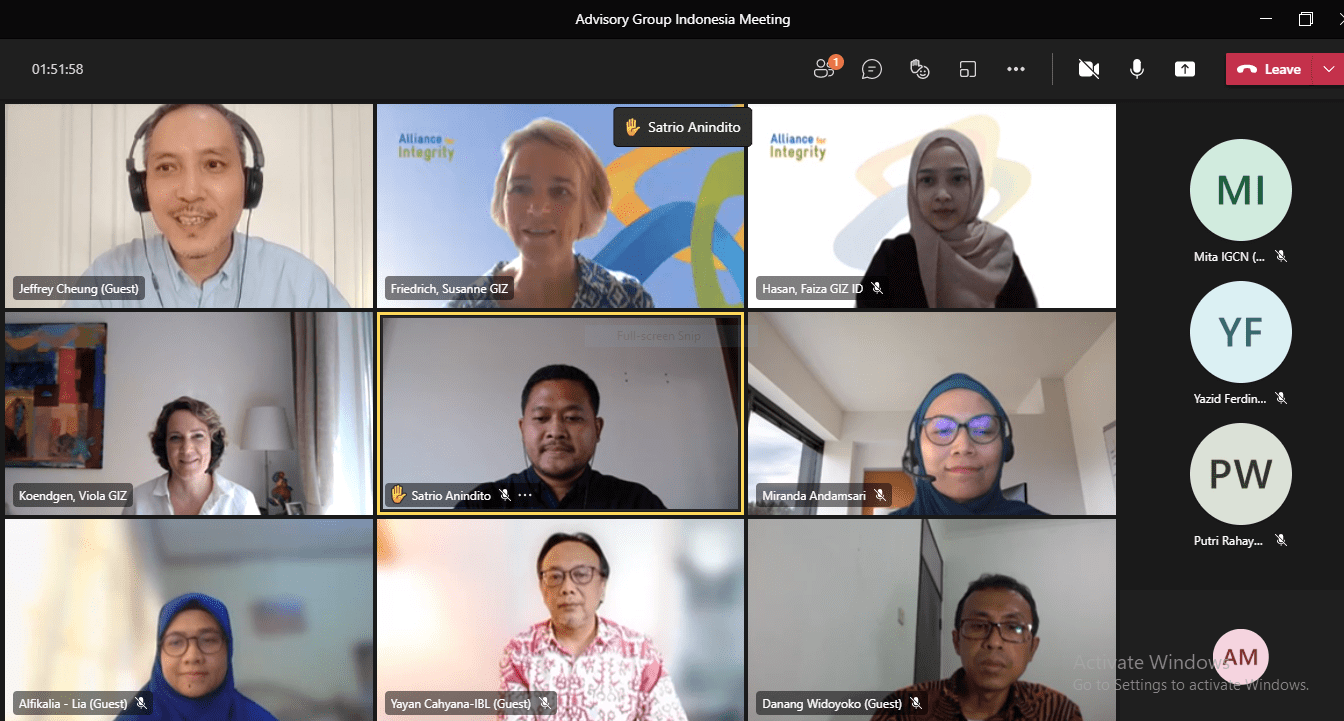
Task: Open the breakout rooms icon
Action: pos(967,69)
